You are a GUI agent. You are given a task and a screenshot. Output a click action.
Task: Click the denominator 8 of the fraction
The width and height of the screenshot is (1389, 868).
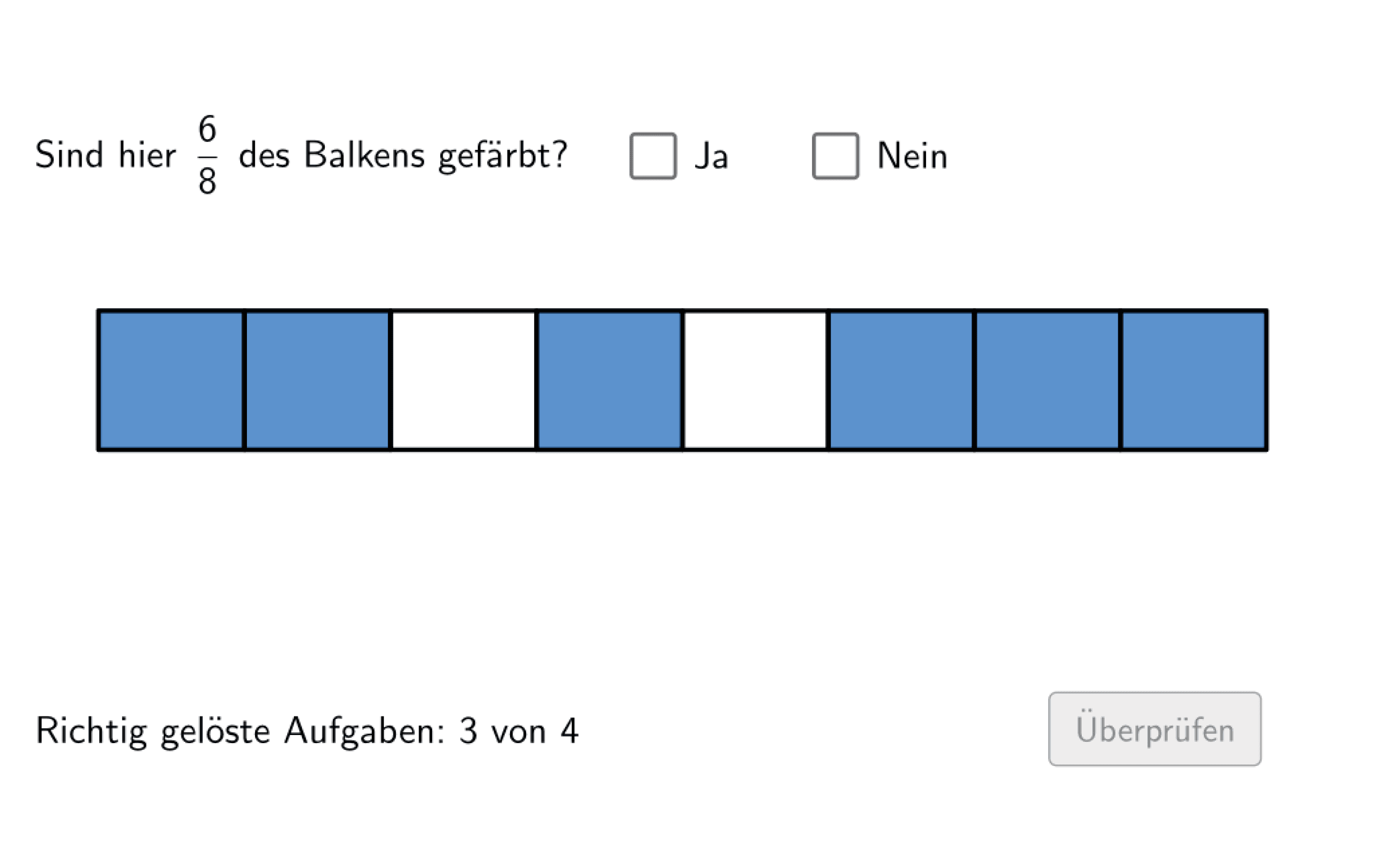[207, 181]
